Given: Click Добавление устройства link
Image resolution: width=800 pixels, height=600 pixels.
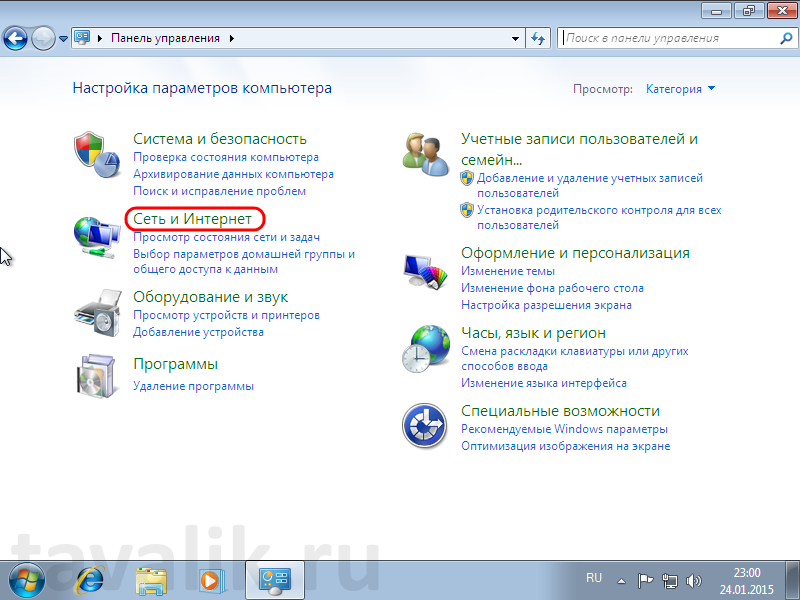Looking at the screenshot, I should 198,332.
